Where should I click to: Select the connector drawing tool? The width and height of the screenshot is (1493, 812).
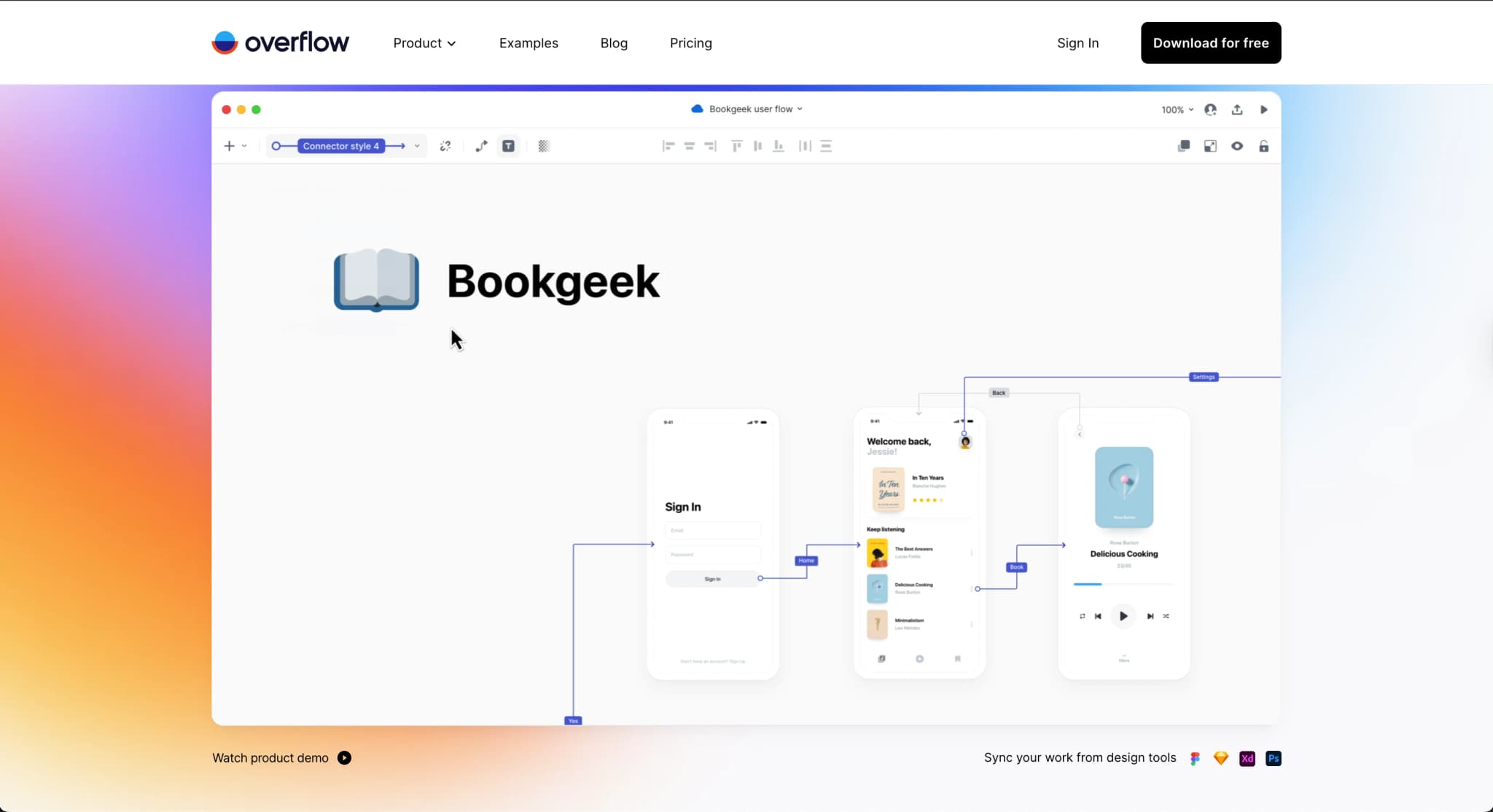481,146
